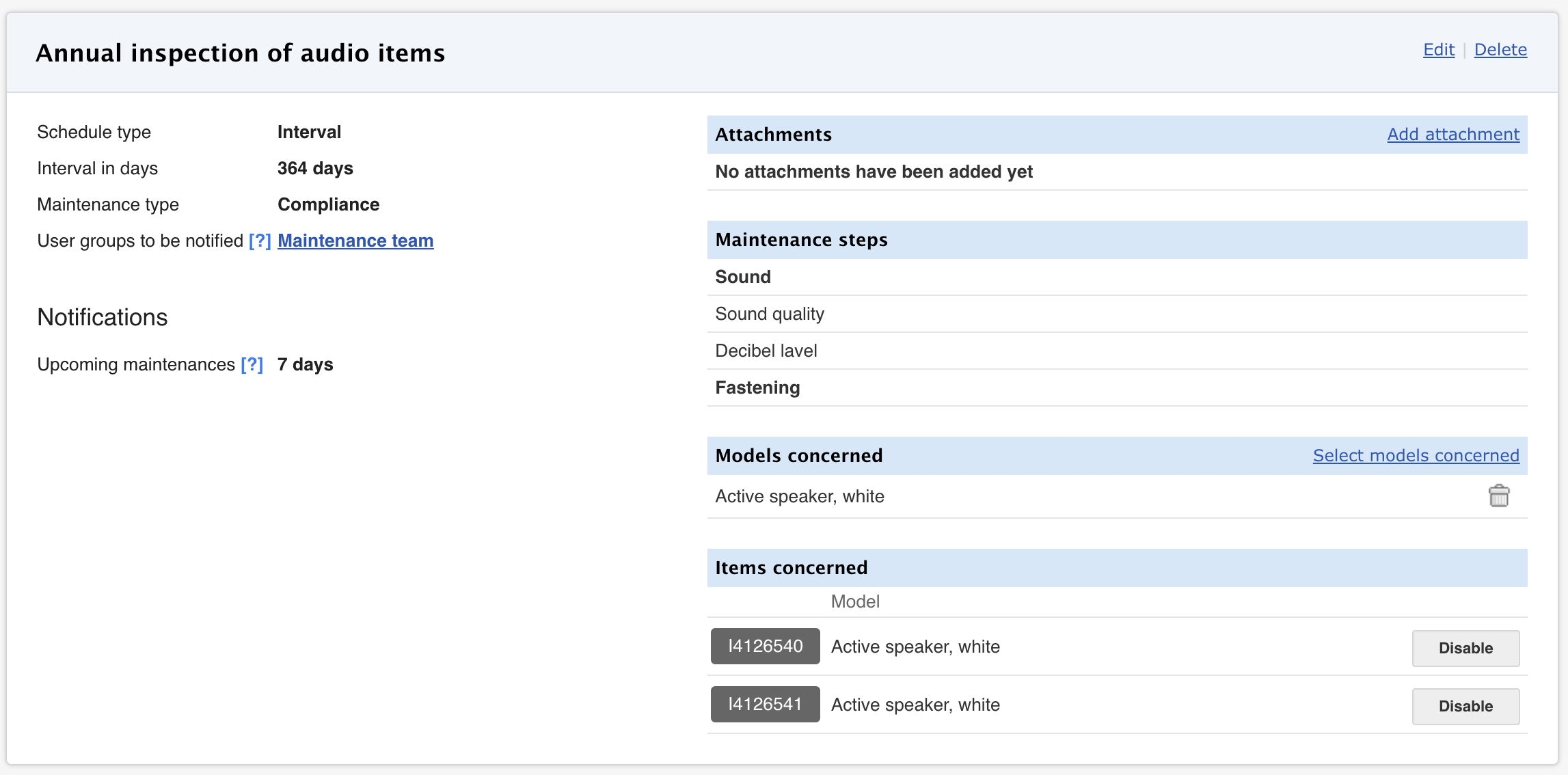Screen dimensions: 1568x775
Task: Click item tag I4126540
Action: pyautogui.click(x=765, y=647)
